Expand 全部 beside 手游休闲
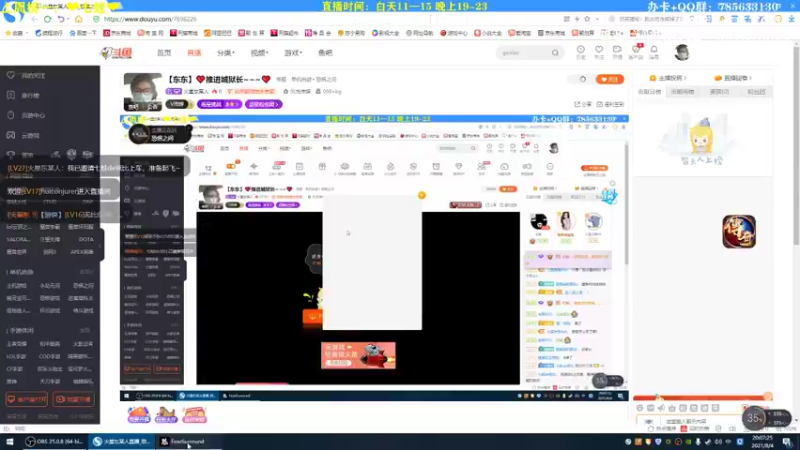Viewport: 800px width, 450px height. click(x=86, y=331)
